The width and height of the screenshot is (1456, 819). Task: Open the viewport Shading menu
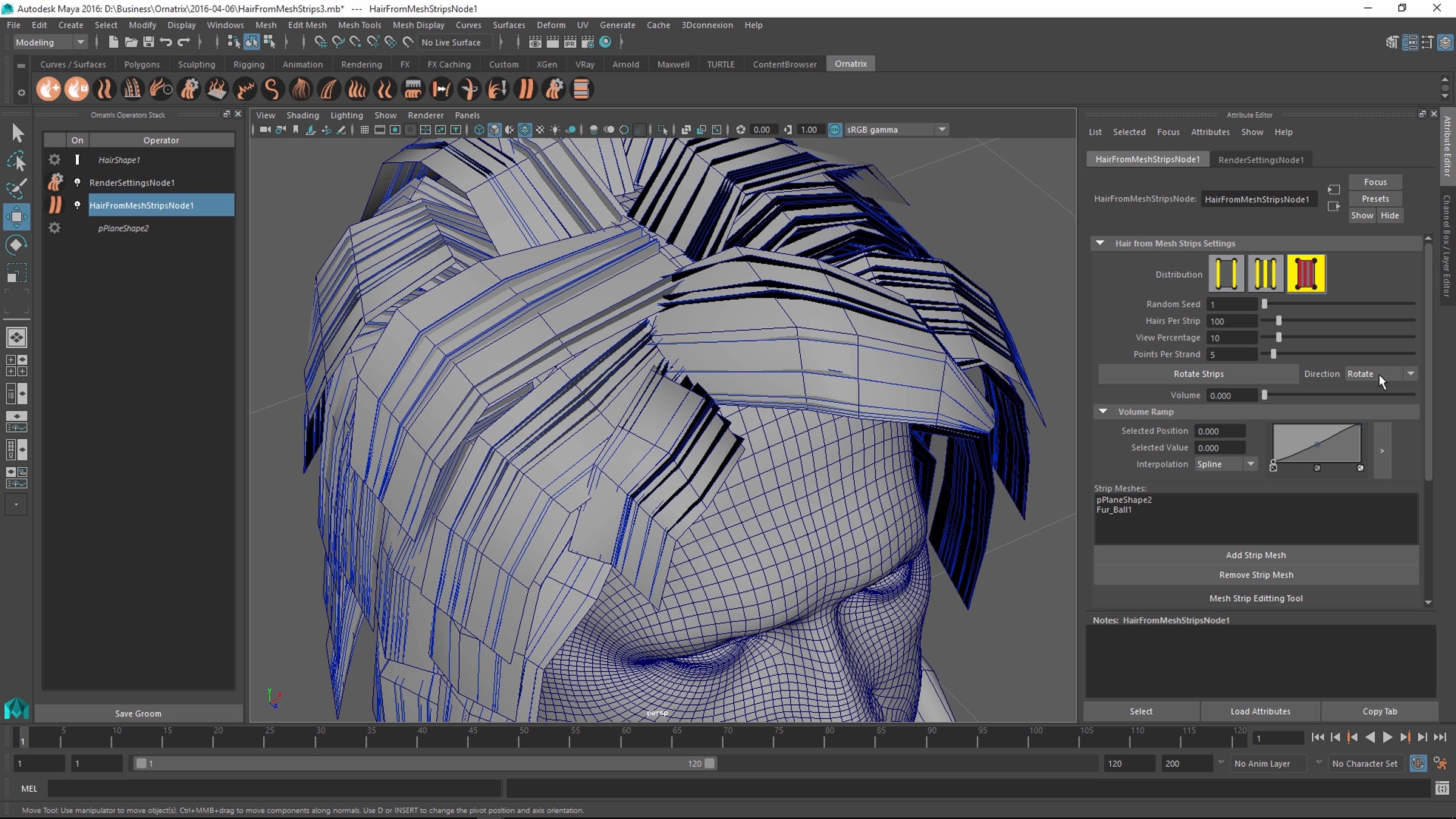[302, 115]
